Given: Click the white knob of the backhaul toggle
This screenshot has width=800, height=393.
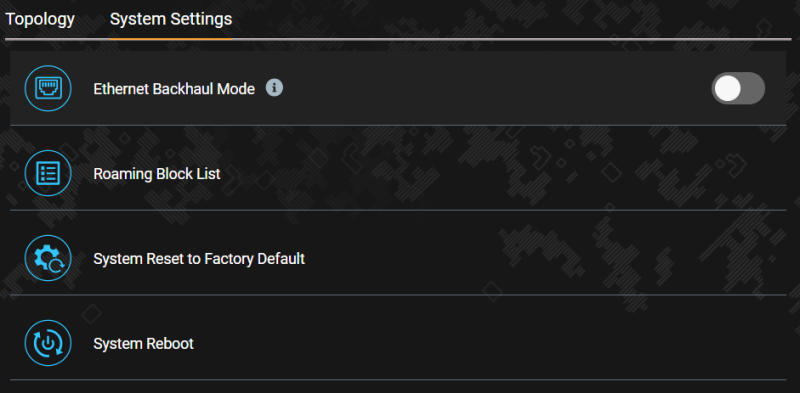Looking at the screenshot, I should [727, 88].
